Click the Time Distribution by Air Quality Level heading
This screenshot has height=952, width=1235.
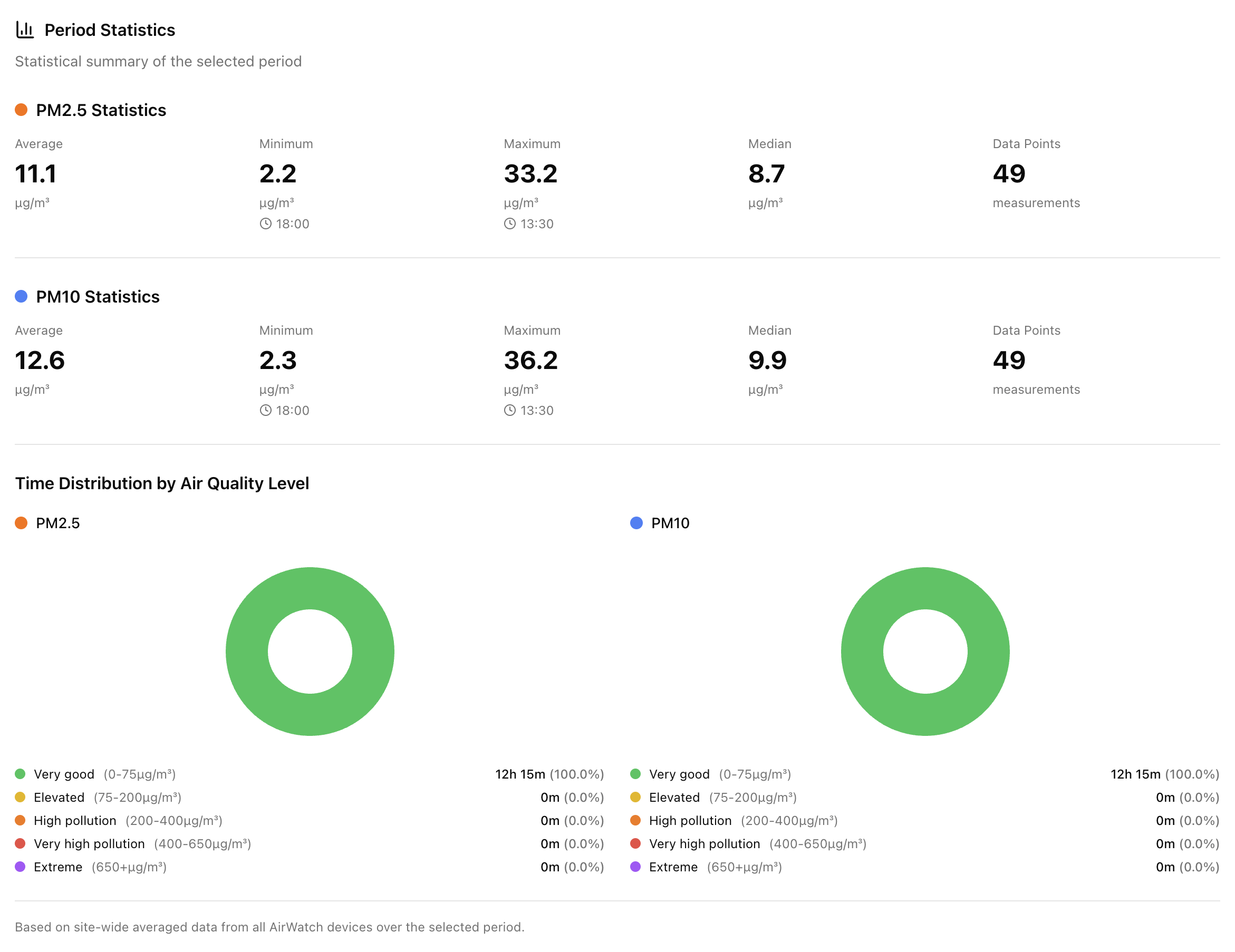(x=162, y=483)
